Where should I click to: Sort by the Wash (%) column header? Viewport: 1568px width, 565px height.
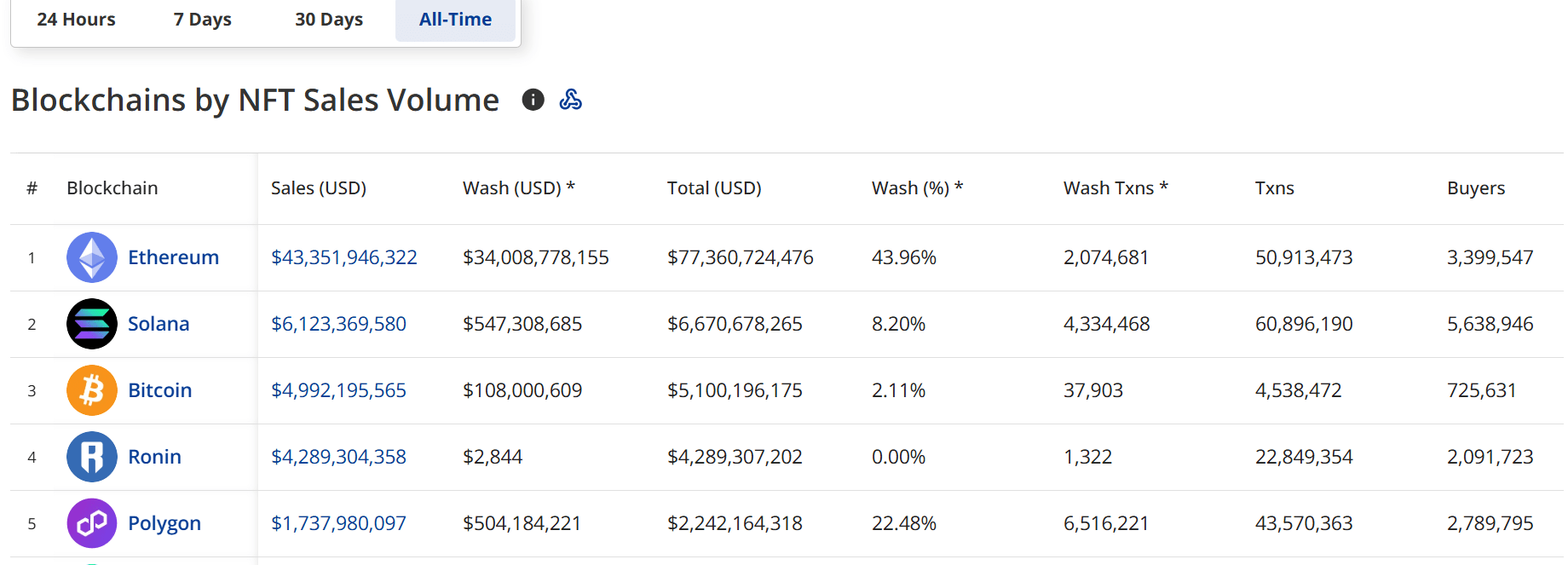click(917, 188)
